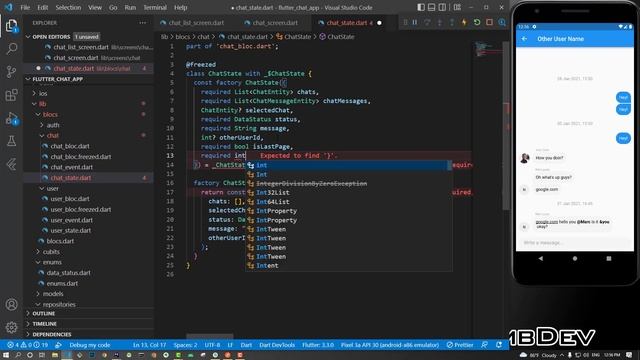This screenshot has height=360, width=640.
Task: Trigger Flutter Hot Reload lightning icon
Action: pos(464,22)
